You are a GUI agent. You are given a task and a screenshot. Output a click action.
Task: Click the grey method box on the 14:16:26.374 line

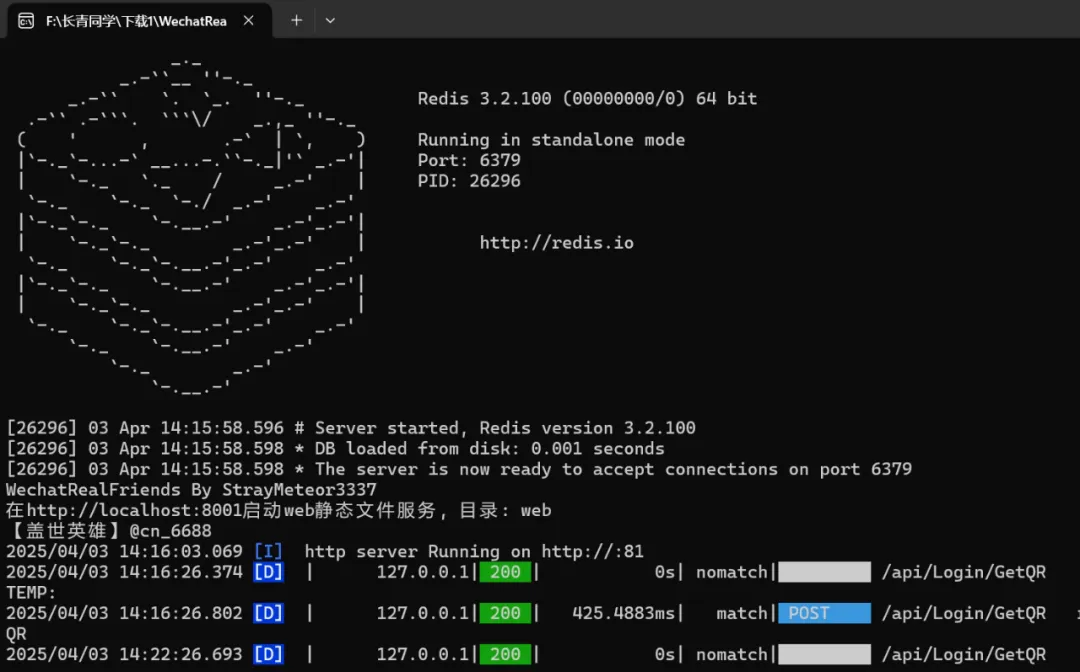coord(824,572)
